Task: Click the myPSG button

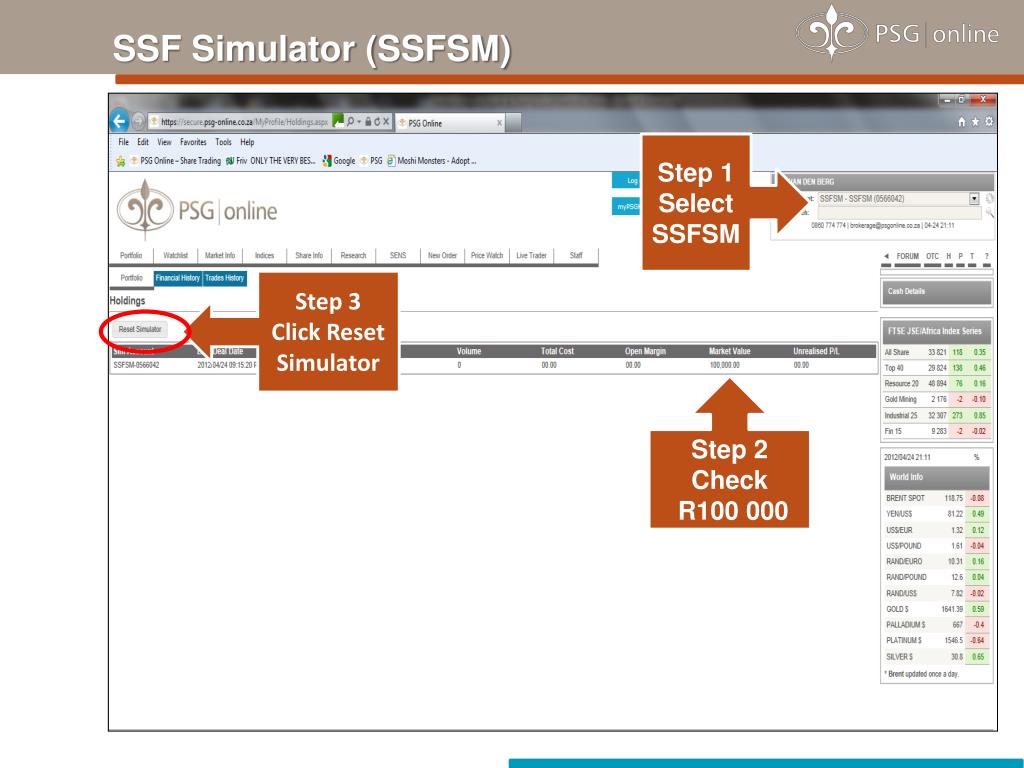Action: 628,206
